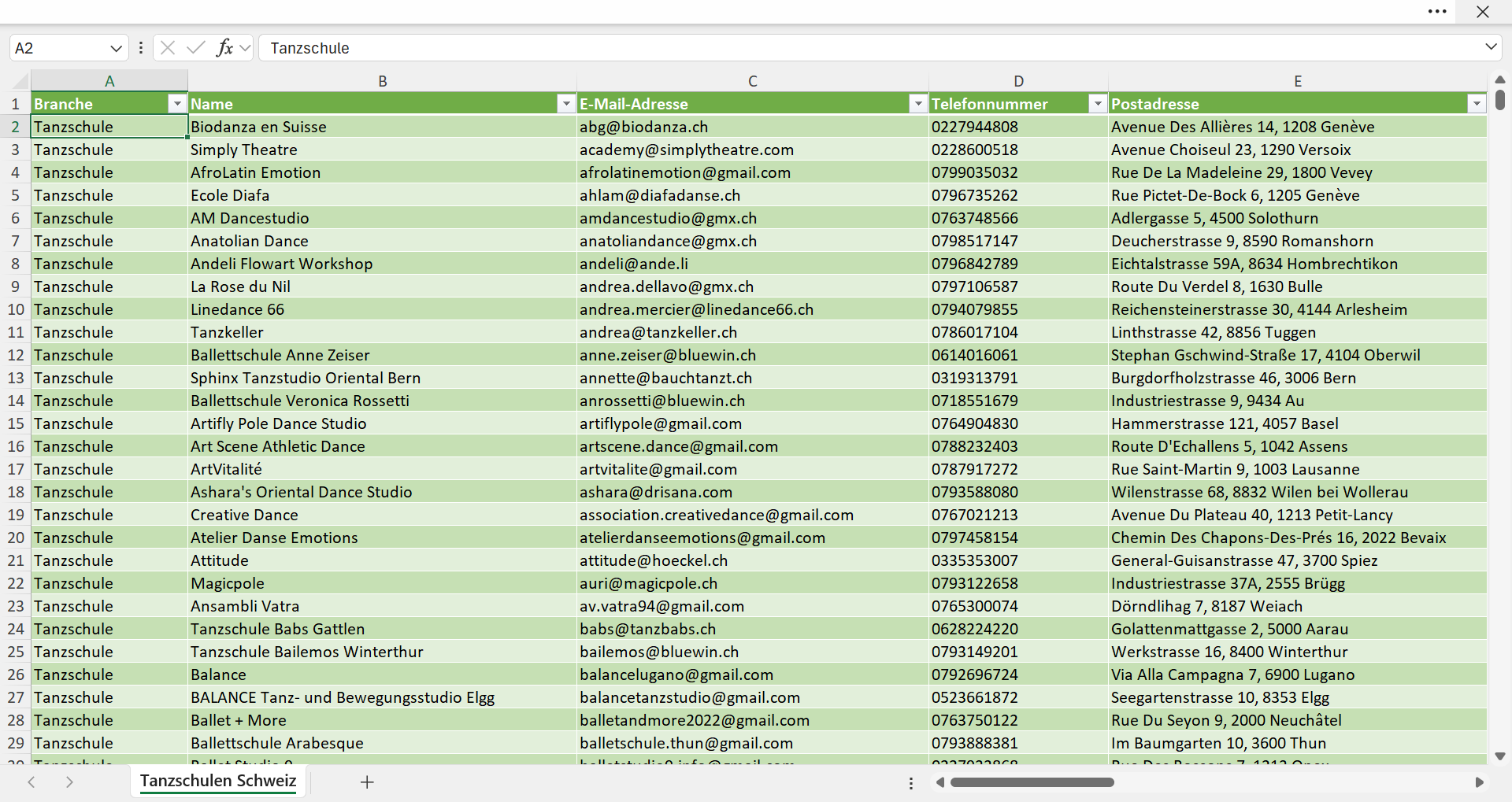
Task: Open the Telefonnummer filter dropdown
Action: coord(1098,104)
